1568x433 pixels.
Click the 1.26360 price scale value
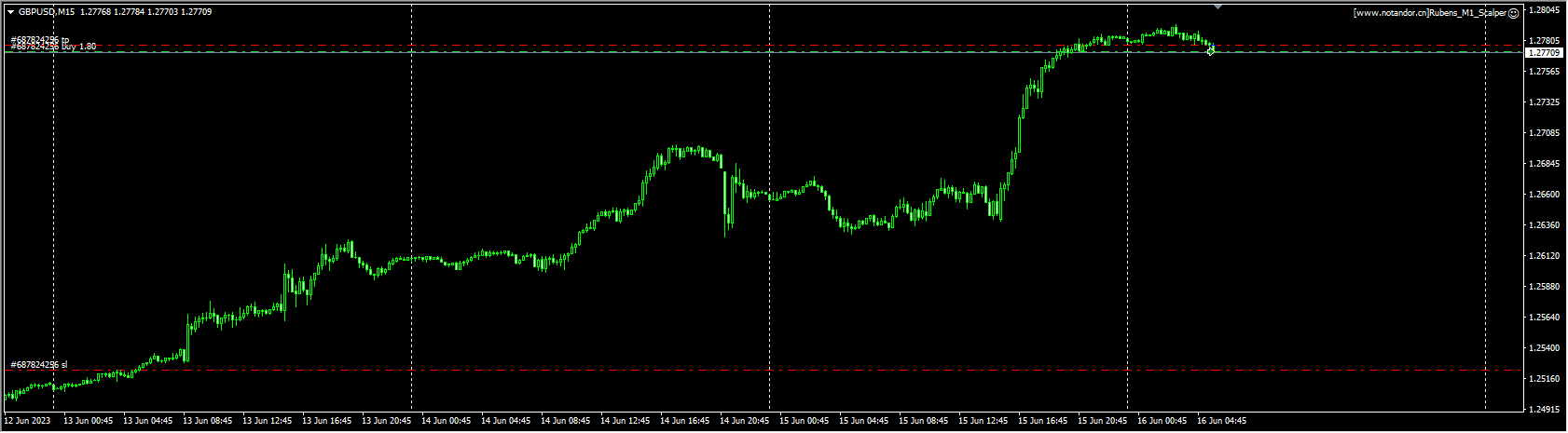pyautogui.click(x=1545, y=225)
